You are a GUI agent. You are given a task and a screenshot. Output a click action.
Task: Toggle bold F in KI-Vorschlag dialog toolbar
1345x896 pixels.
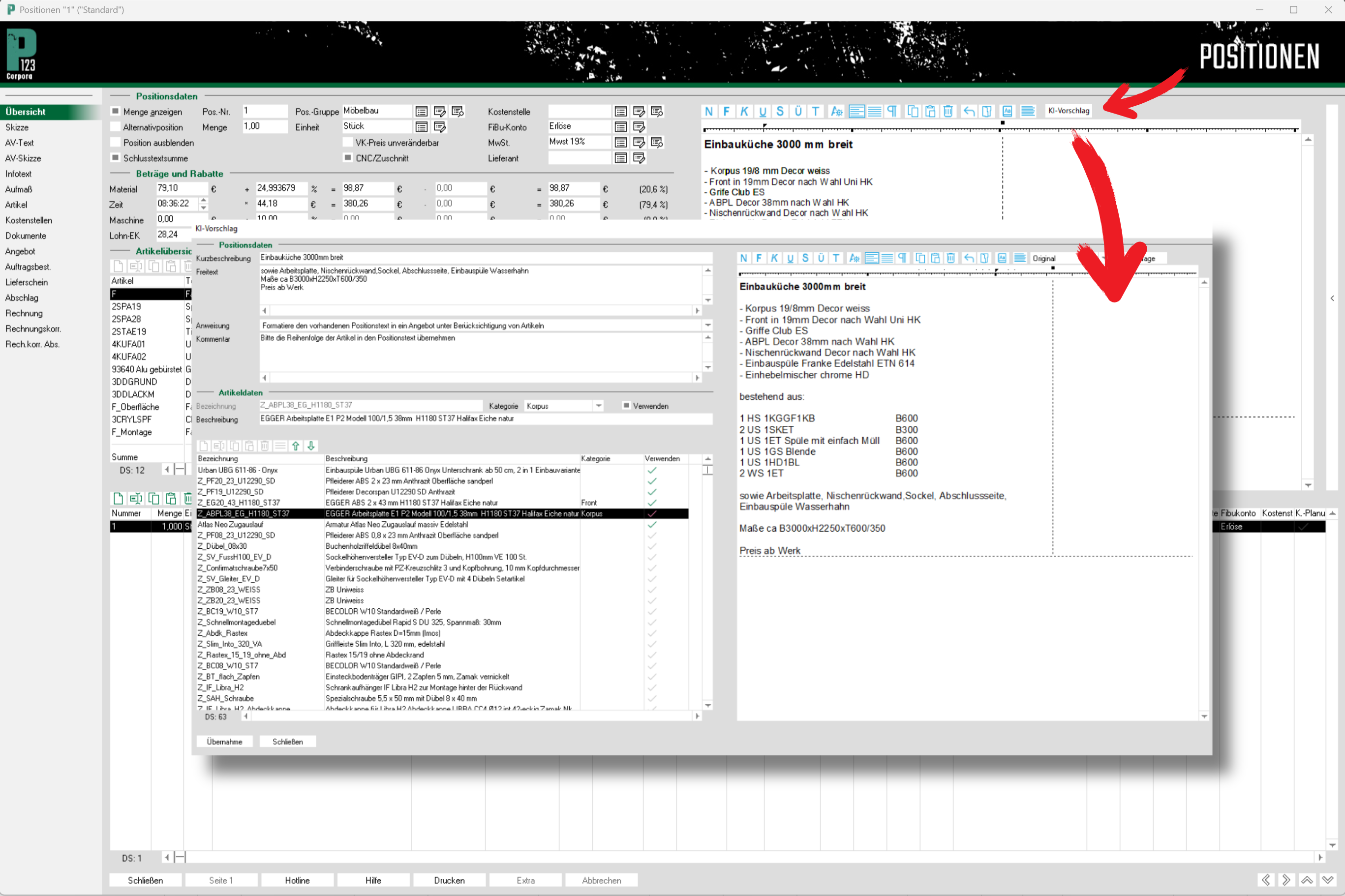pos(759,258)
